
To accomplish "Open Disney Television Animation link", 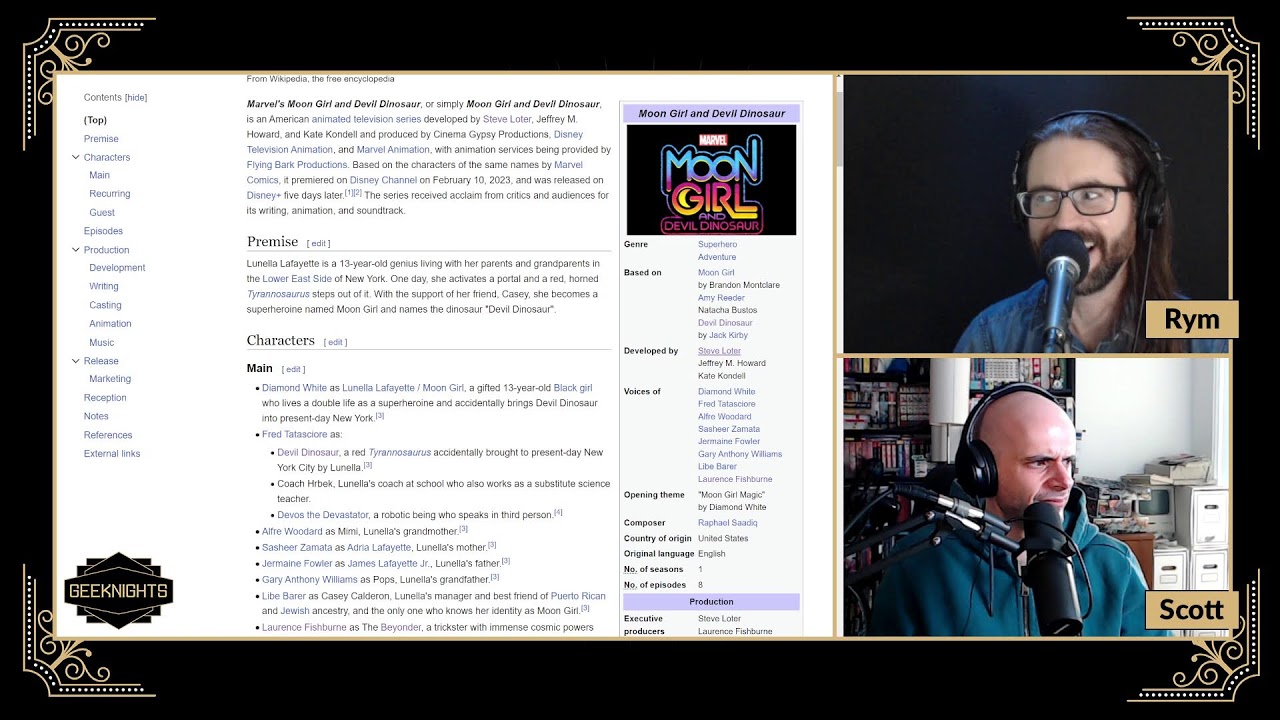I will coord(415,142).
